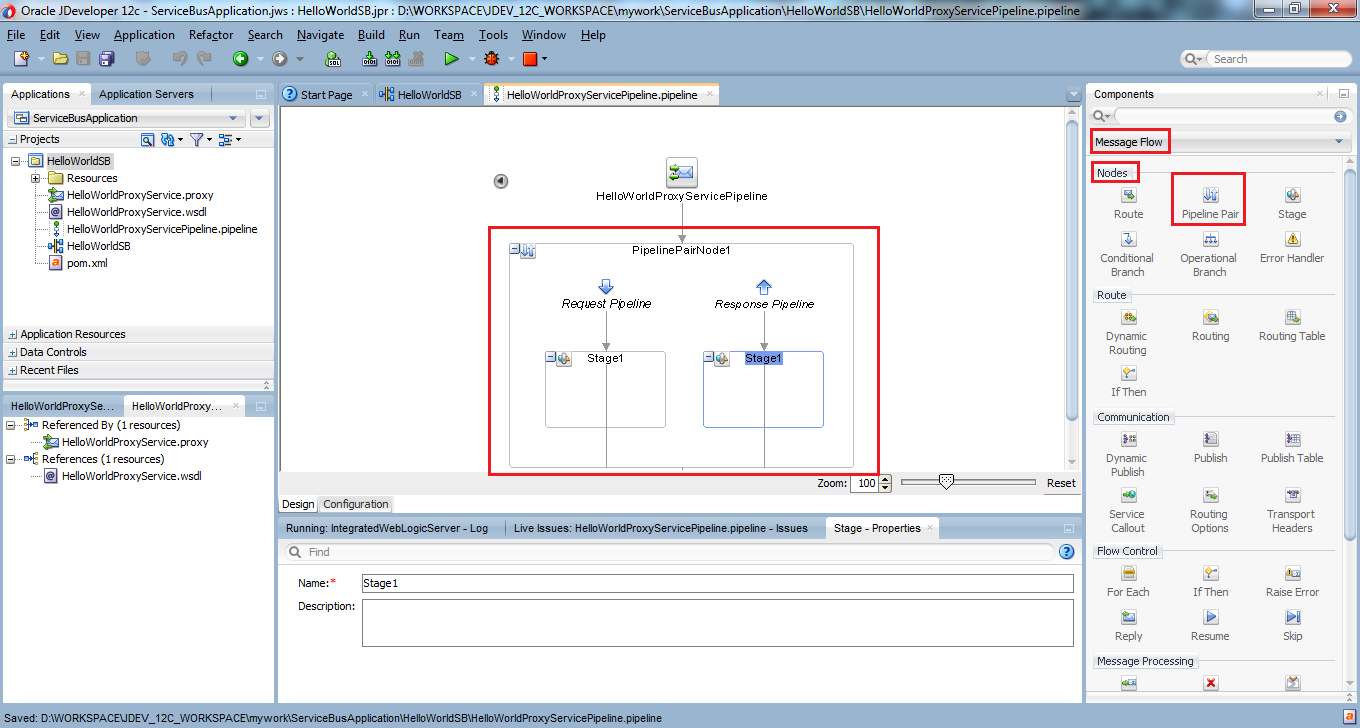Select the For Each component
The width and height of the screenshot is (1360, 728).
(x=1128, y=582)
